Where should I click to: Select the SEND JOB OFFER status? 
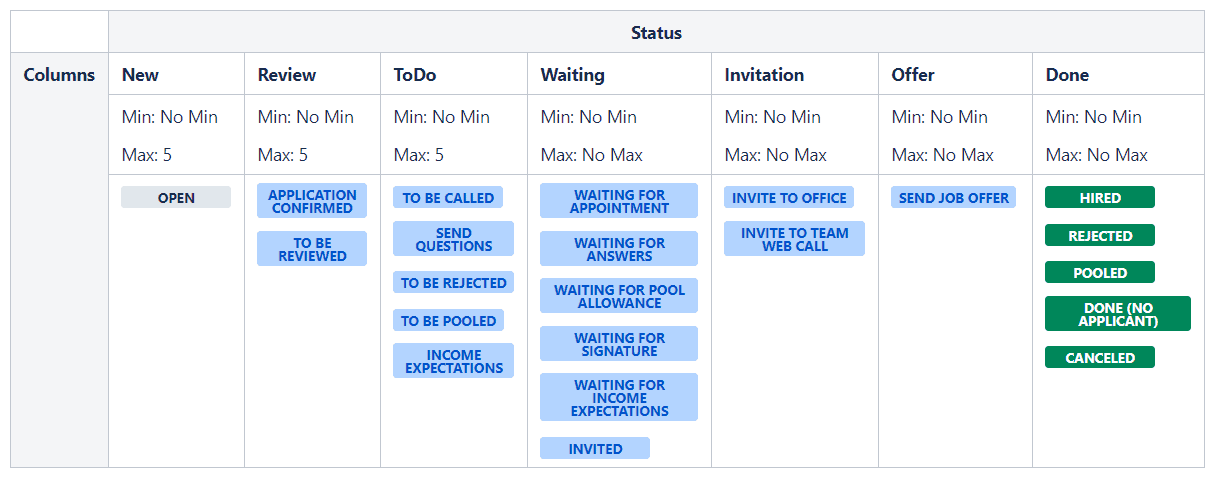tap(953, 198)
